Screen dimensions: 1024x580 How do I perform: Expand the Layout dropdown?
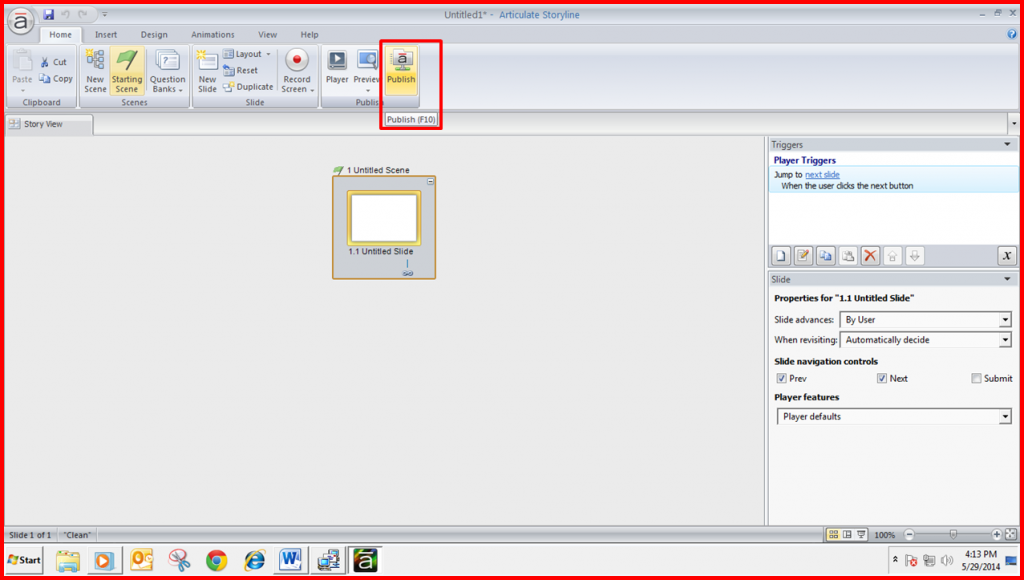click(247, 54)
